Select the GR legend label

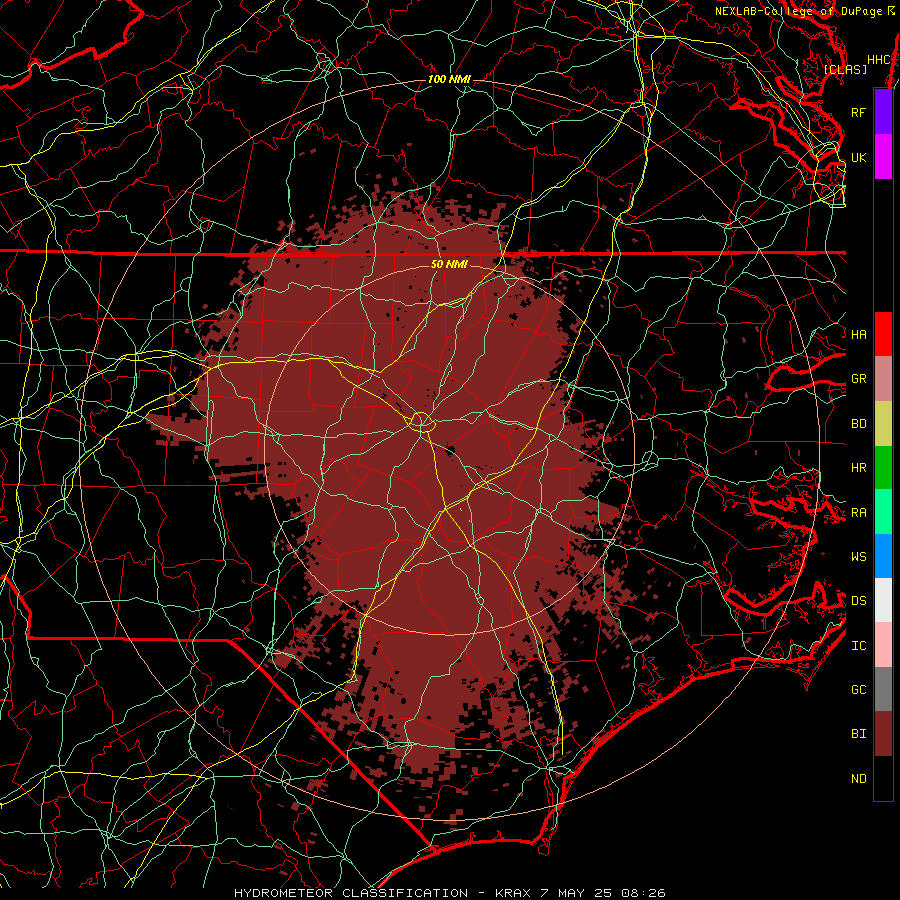tap(858, 379)
